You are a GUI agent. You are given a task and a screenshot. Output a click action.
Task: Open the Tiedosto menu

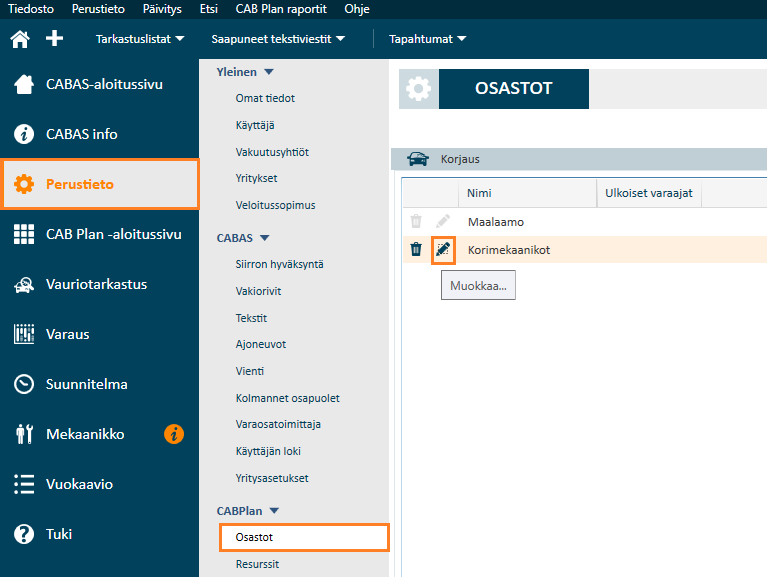pyautogui.click(x=31, y=9)
